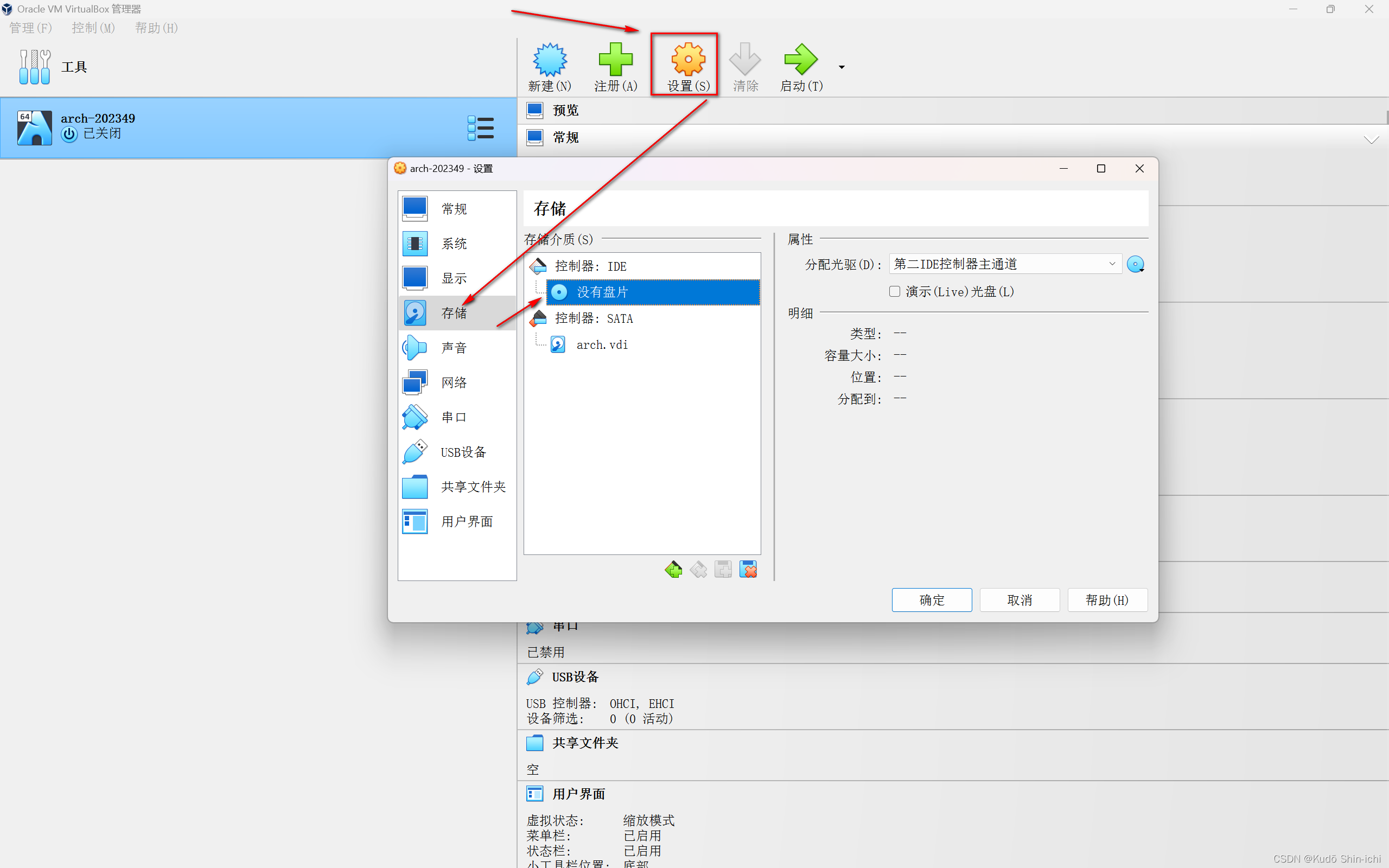Switch to USB设备 settings page
Screen dimensions: 1389x868
pyautogui.click(x=457, y=452)
